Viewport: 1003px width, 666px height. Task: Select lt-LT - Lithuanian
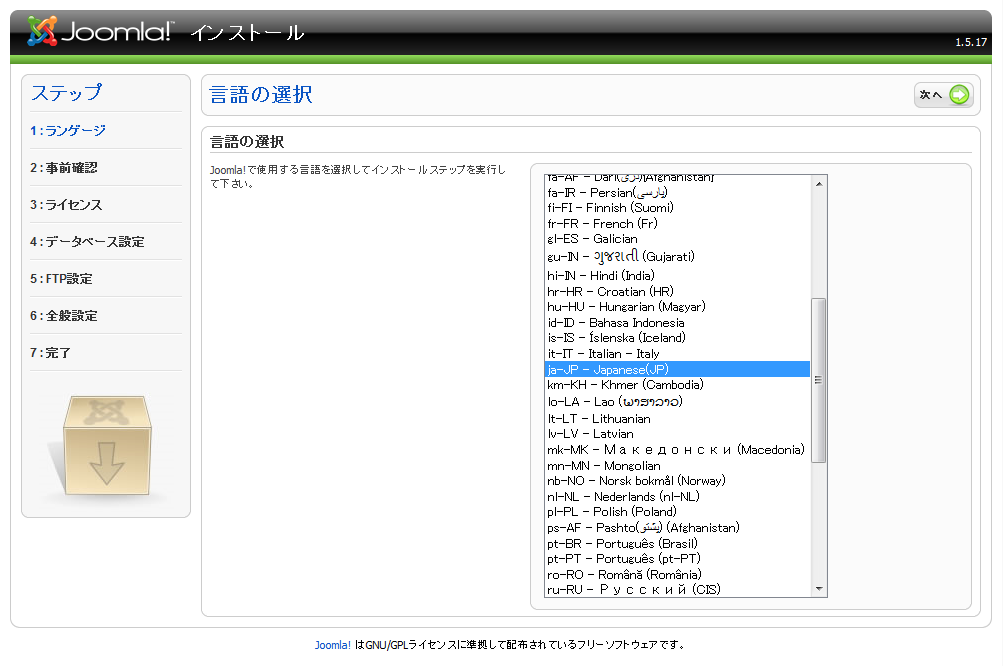pos(677,418)
